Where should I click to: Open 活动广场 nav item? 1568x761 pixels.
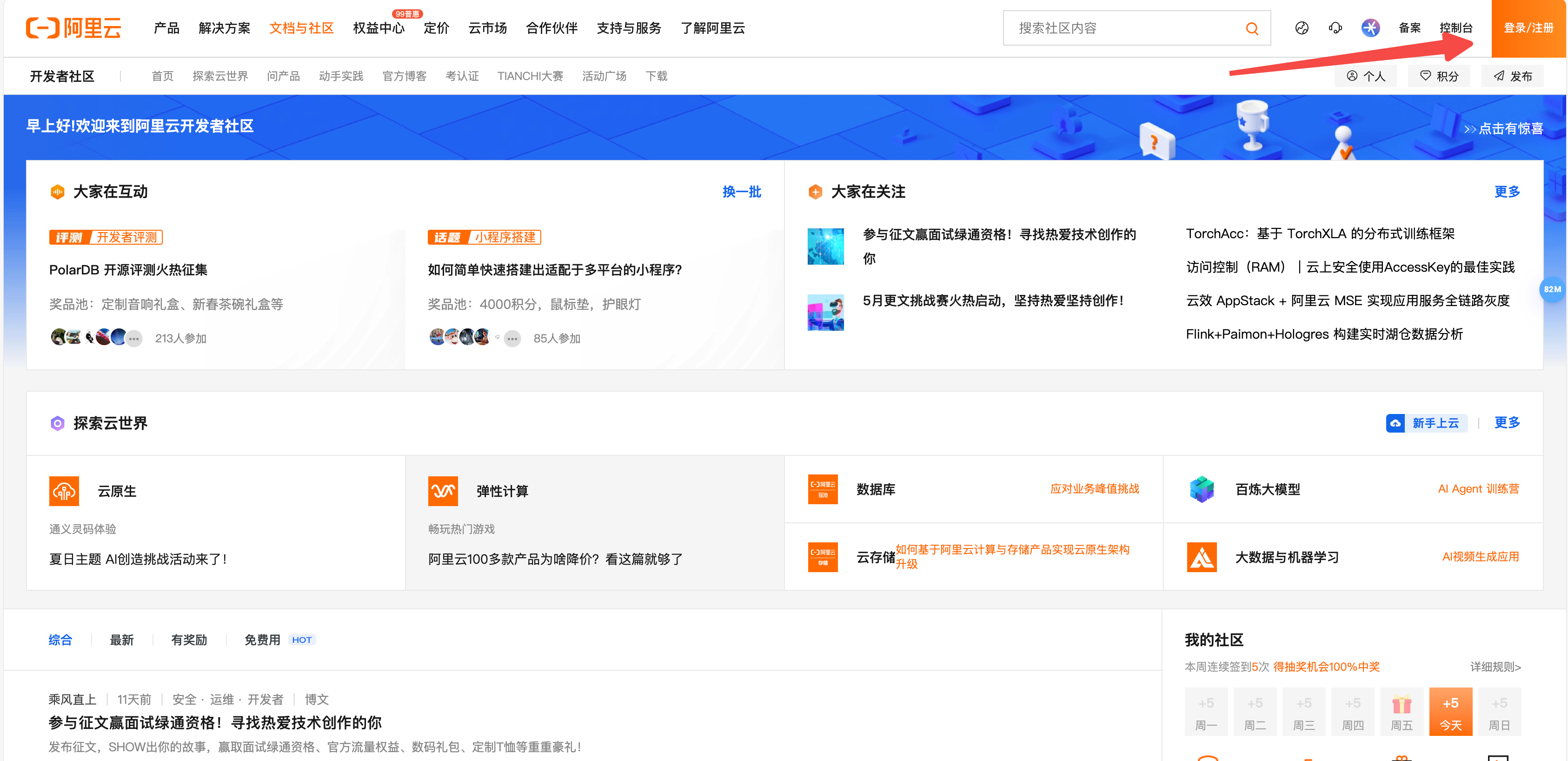605,76
